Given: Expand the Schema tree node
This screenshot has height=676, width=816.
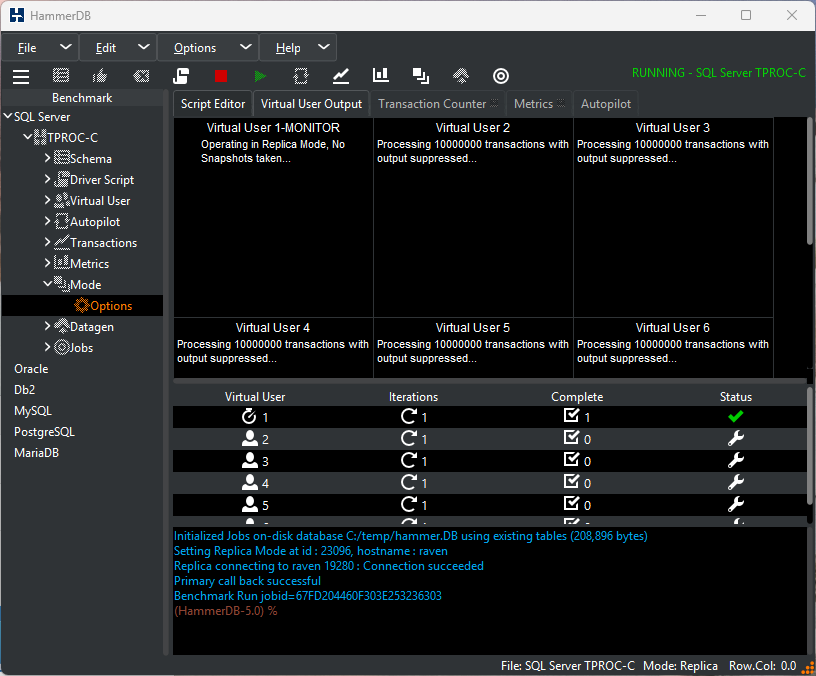Looking at the screenshot, I should point(47,158).
